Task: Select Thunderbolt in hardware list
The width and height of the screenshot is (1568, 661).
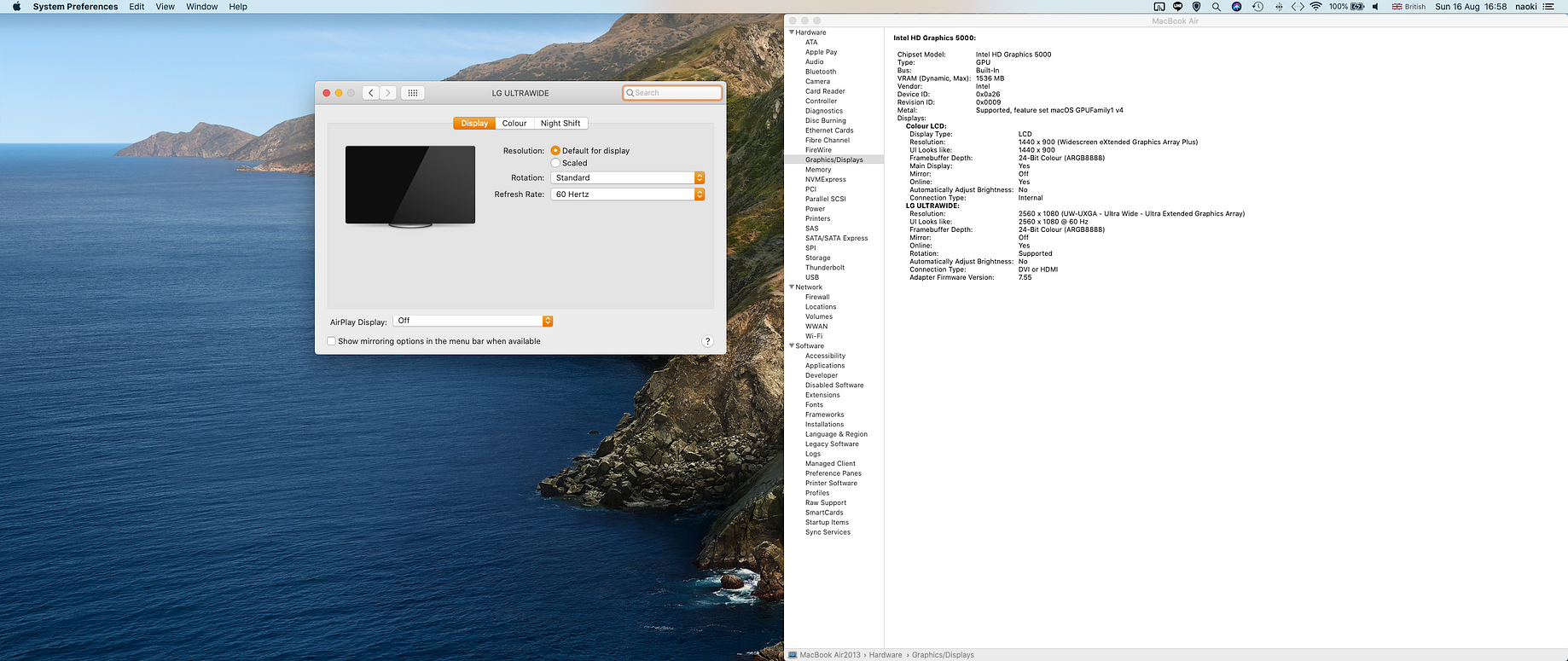Action: pyautogui.click(x=825, y=268)
